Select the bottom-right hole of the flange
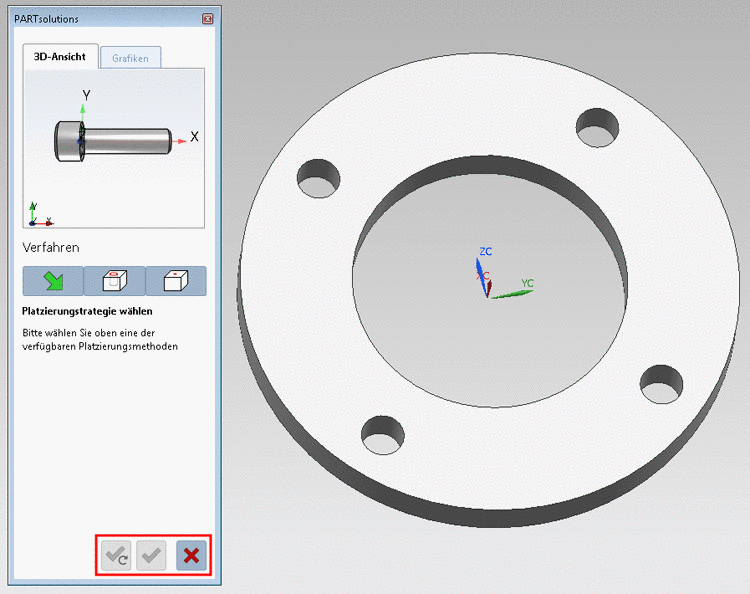750x594 pixels. 662,384
